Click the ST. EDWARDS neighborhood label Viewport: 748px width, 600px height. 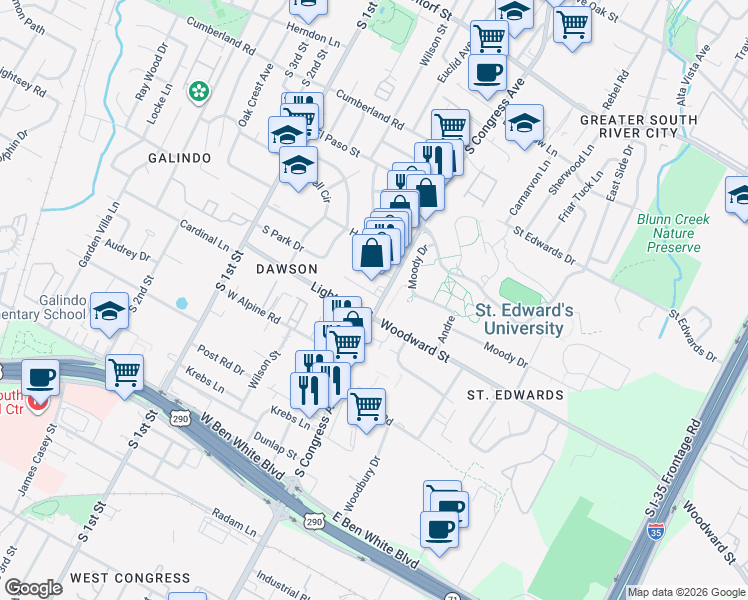pos(515,395)
